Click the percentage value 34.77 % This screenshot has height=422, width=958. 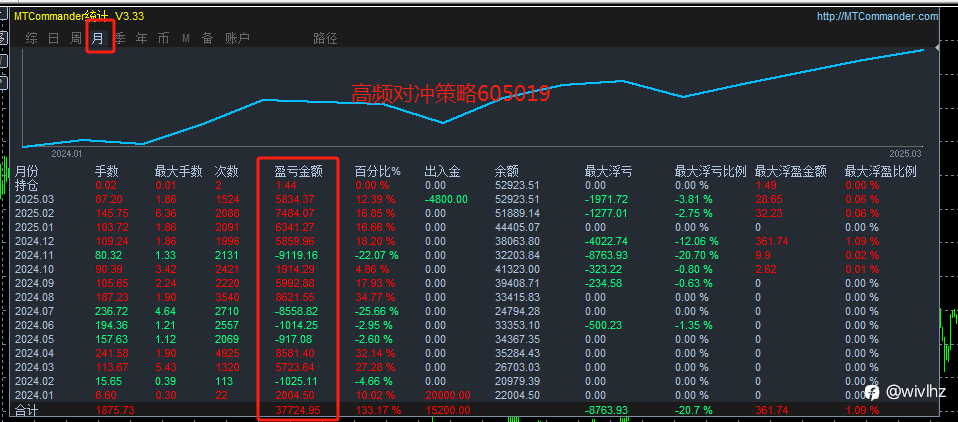pyautogui.click(x=376, y=297)
